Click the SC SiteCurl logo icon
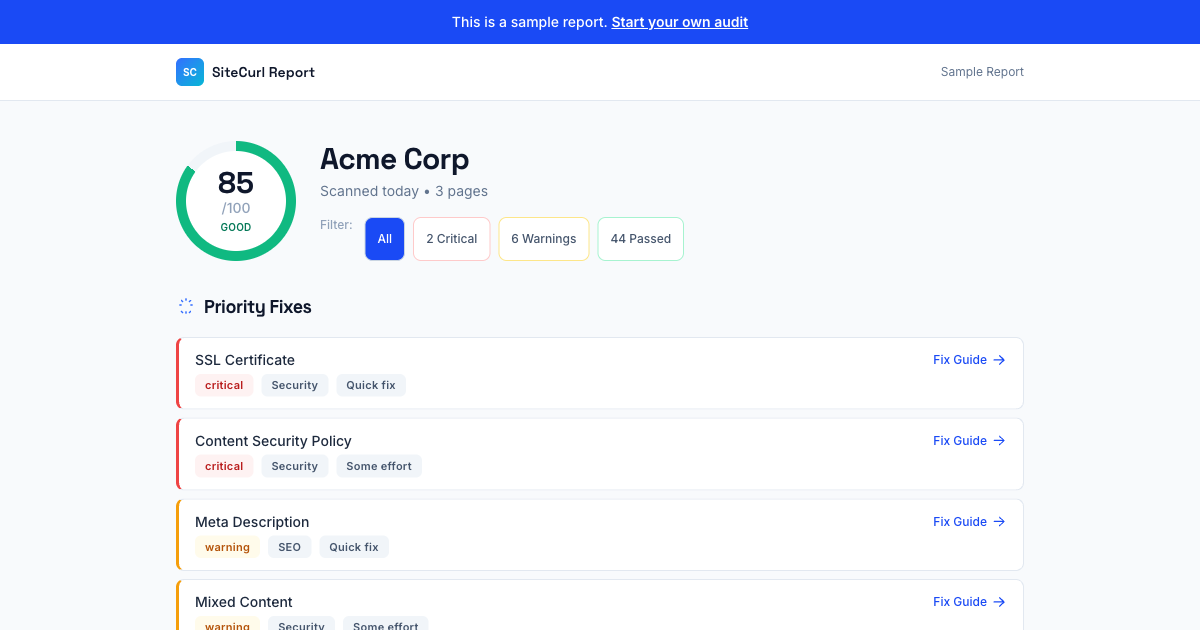 tap(190, 72)
